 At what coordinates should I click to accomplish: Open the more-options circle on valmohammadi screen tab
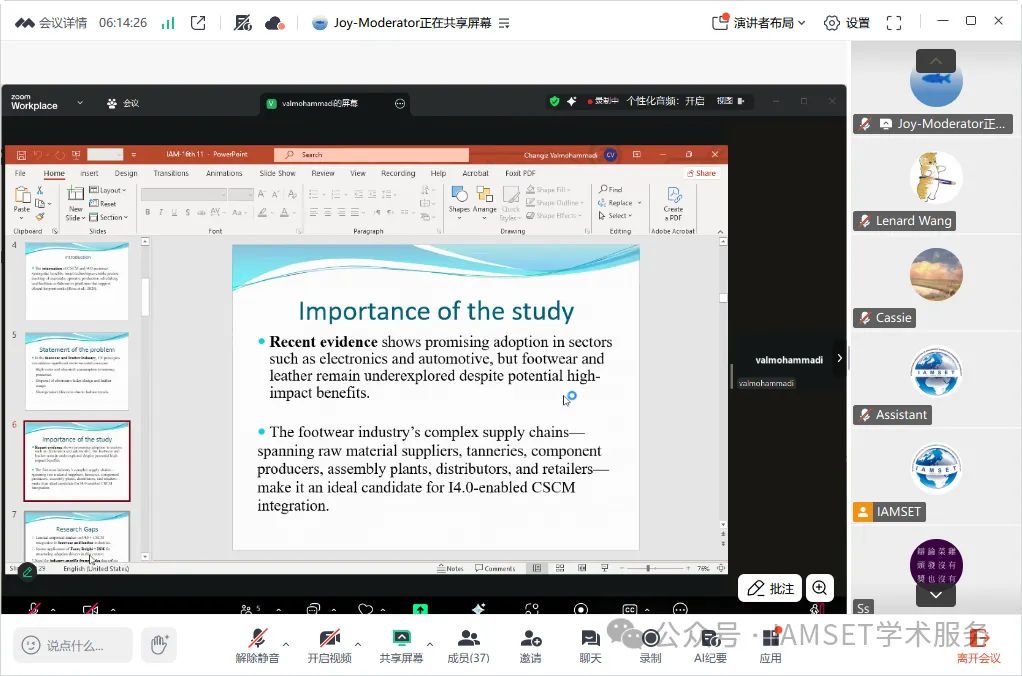click(x=400, y=104)
